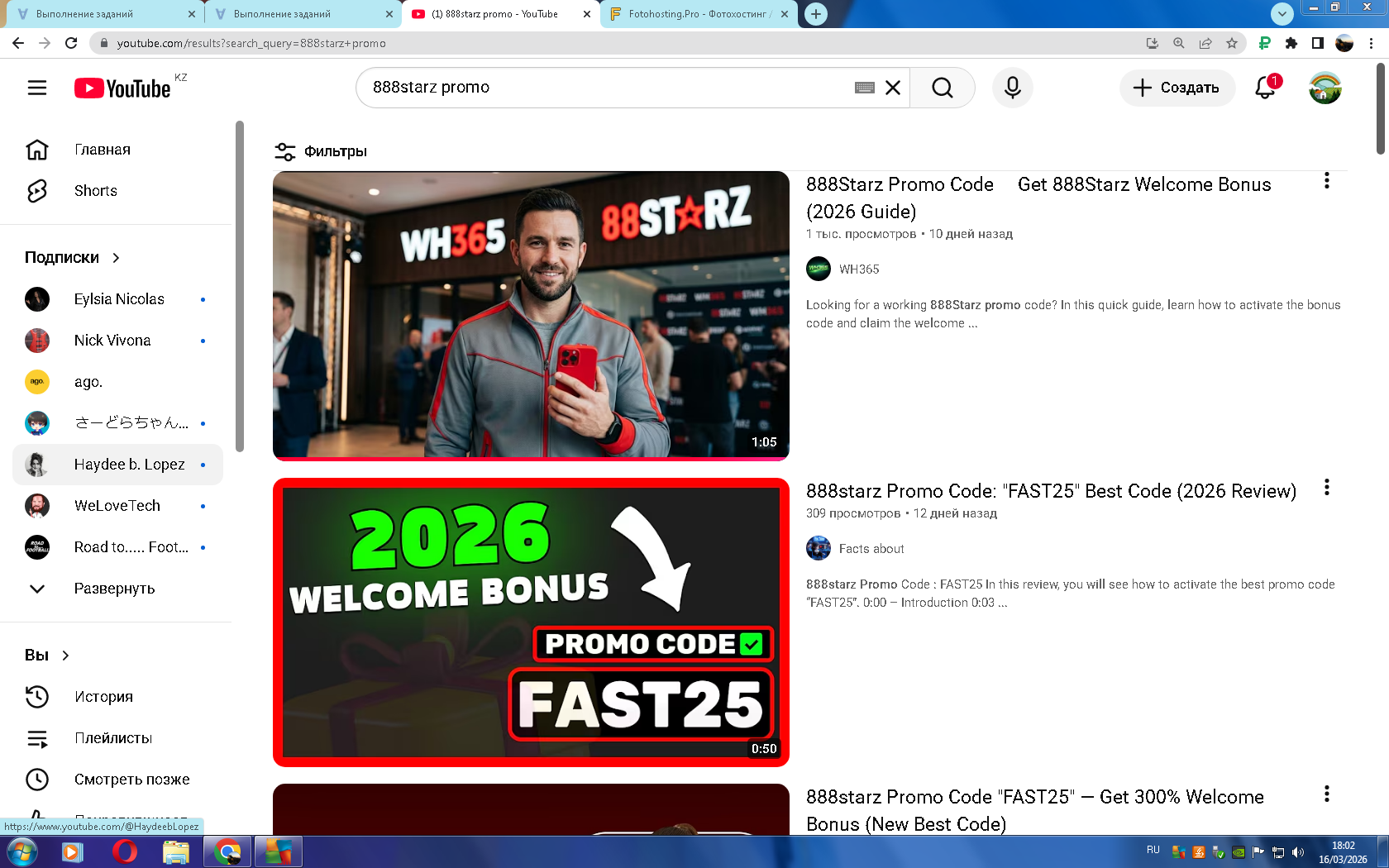This screenshot has width=1389, height=868.
Task: Open the WH365 channel link
Action: [x=858, y=269]
